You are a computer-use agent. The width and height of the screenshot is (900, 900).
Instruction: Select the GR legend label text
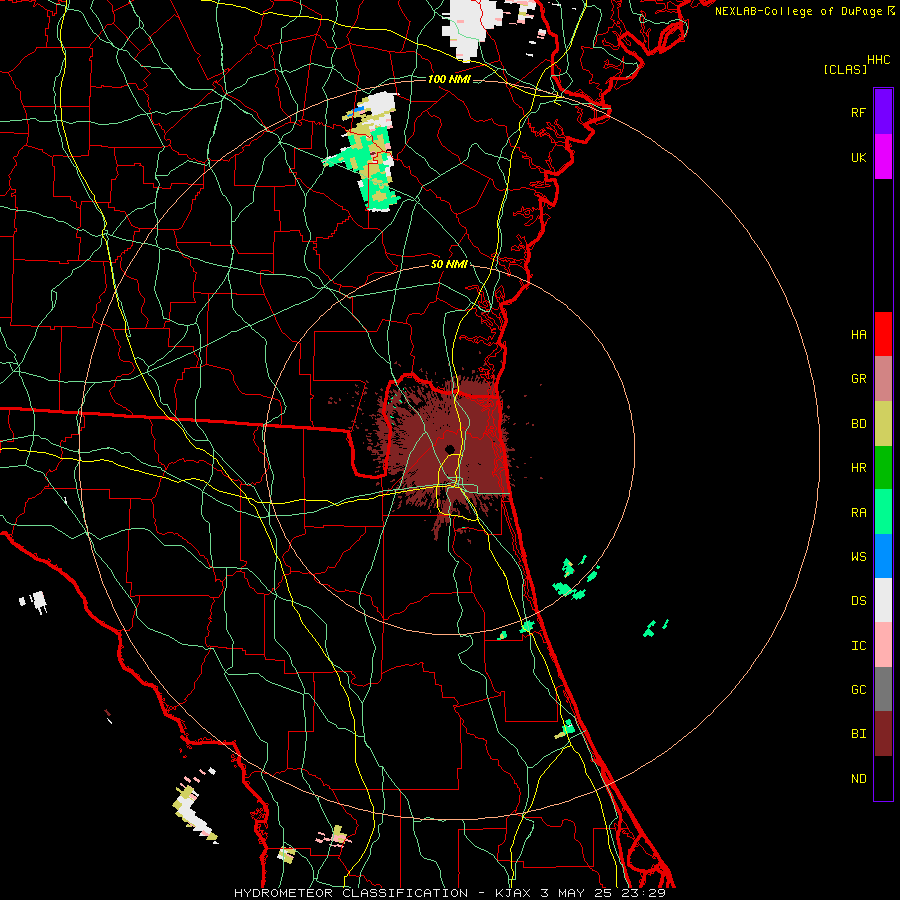pyautogui.click(x=858, y=379)
